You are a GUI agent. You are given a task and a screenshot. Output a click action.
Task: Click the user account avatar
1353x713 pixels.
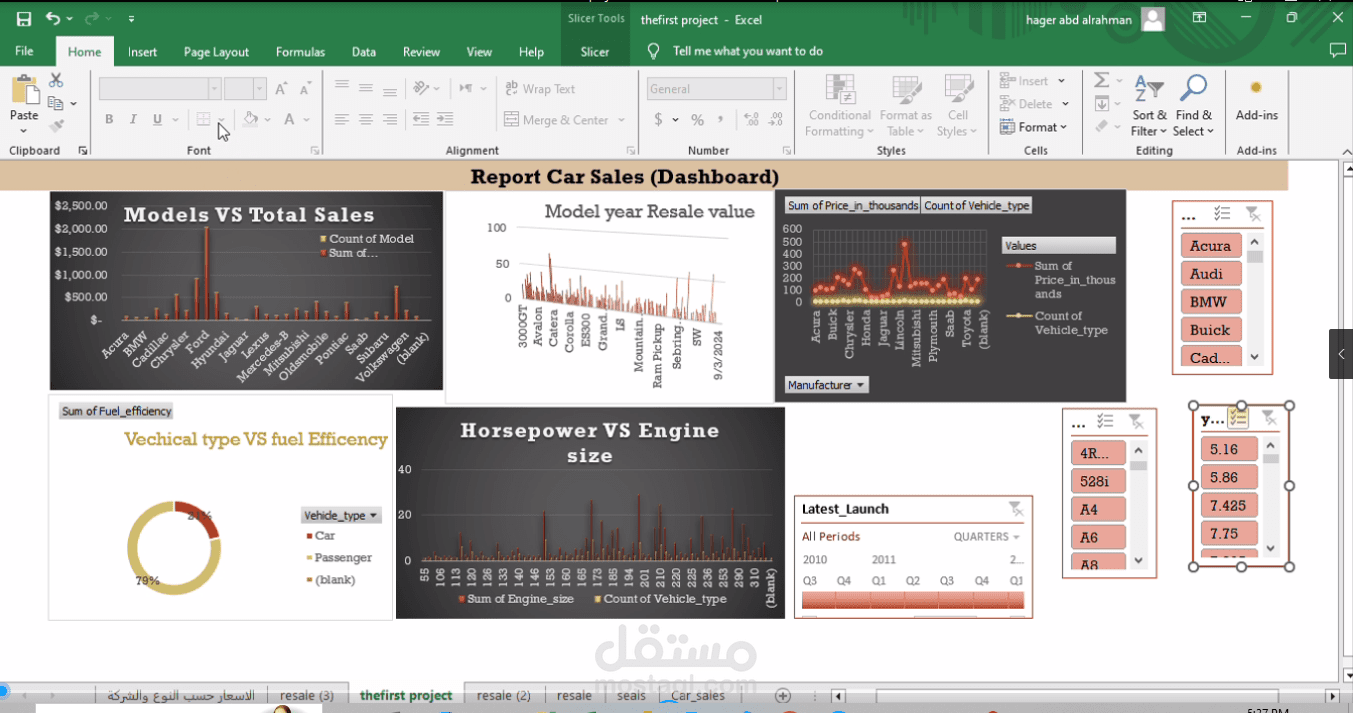[x=1153, y=19]
